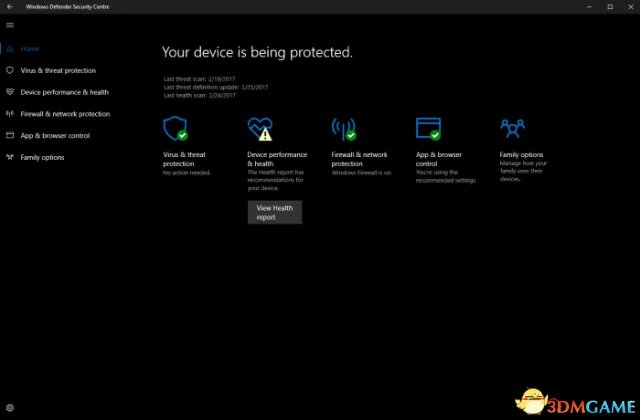Click the Windows Defender Security Centre title
Screen dimensions: 640x420
click(x=68, y=7)
